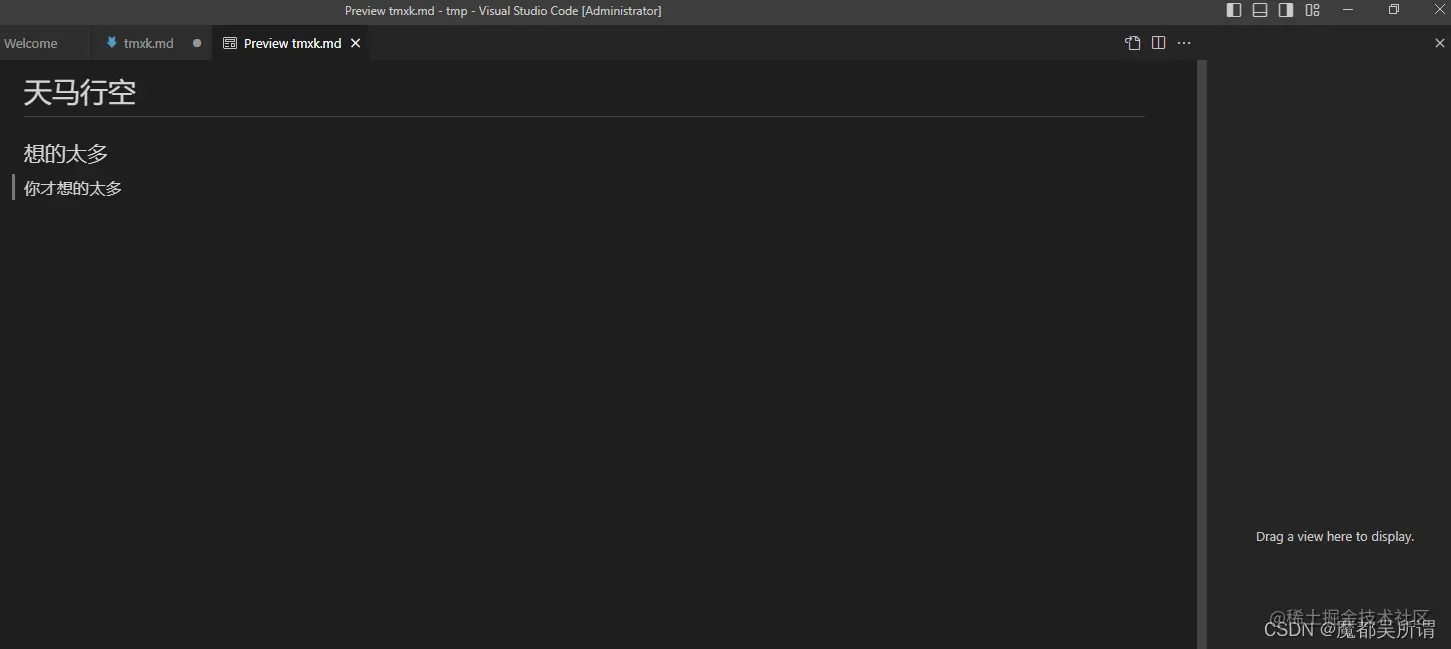The height and width of the screenshot is (649, 1451).
Task: Toggle the bottom panel layout icon
Action: [x=1260, y=10]
